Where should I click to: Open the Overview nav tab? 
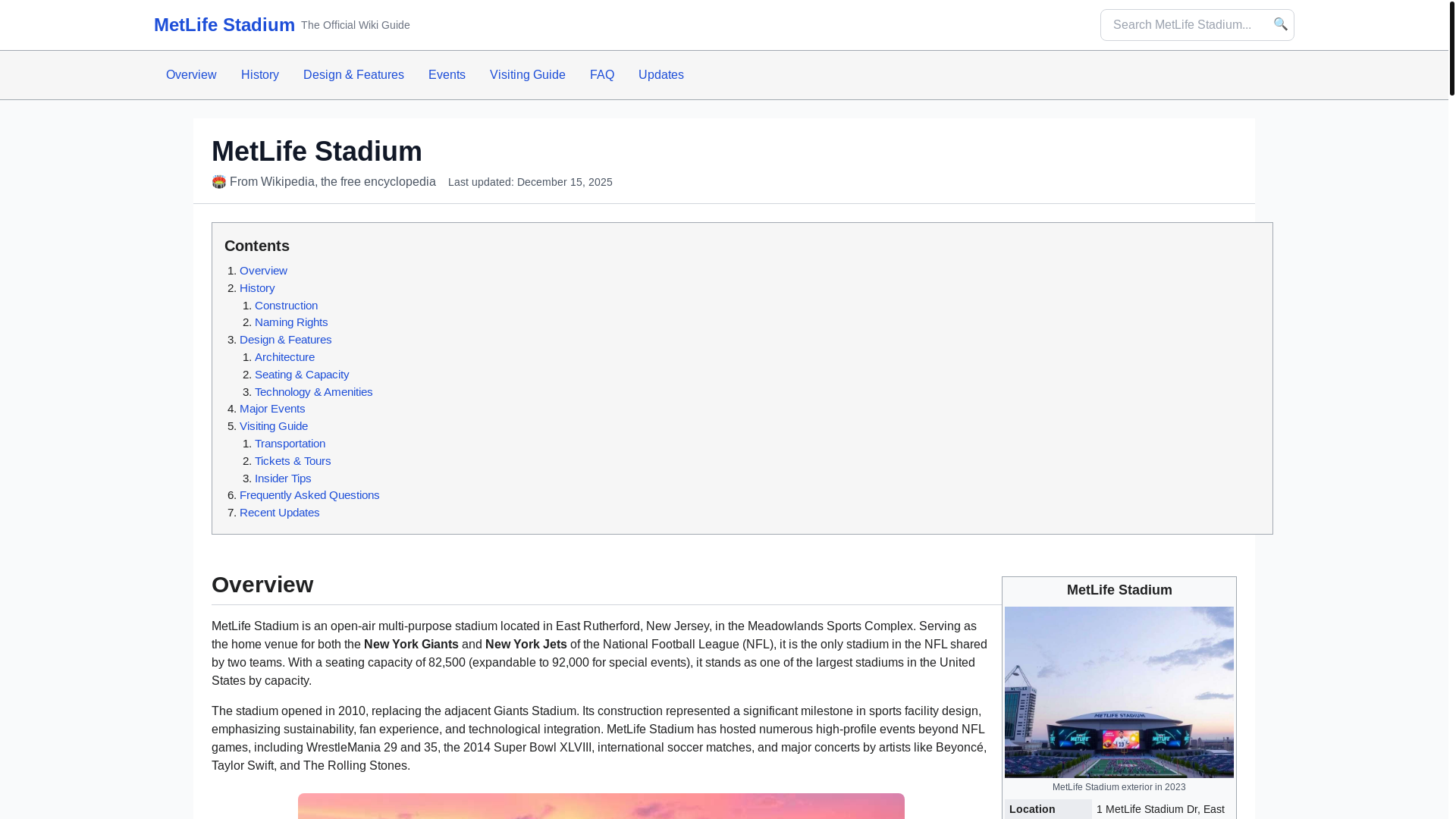191,75
